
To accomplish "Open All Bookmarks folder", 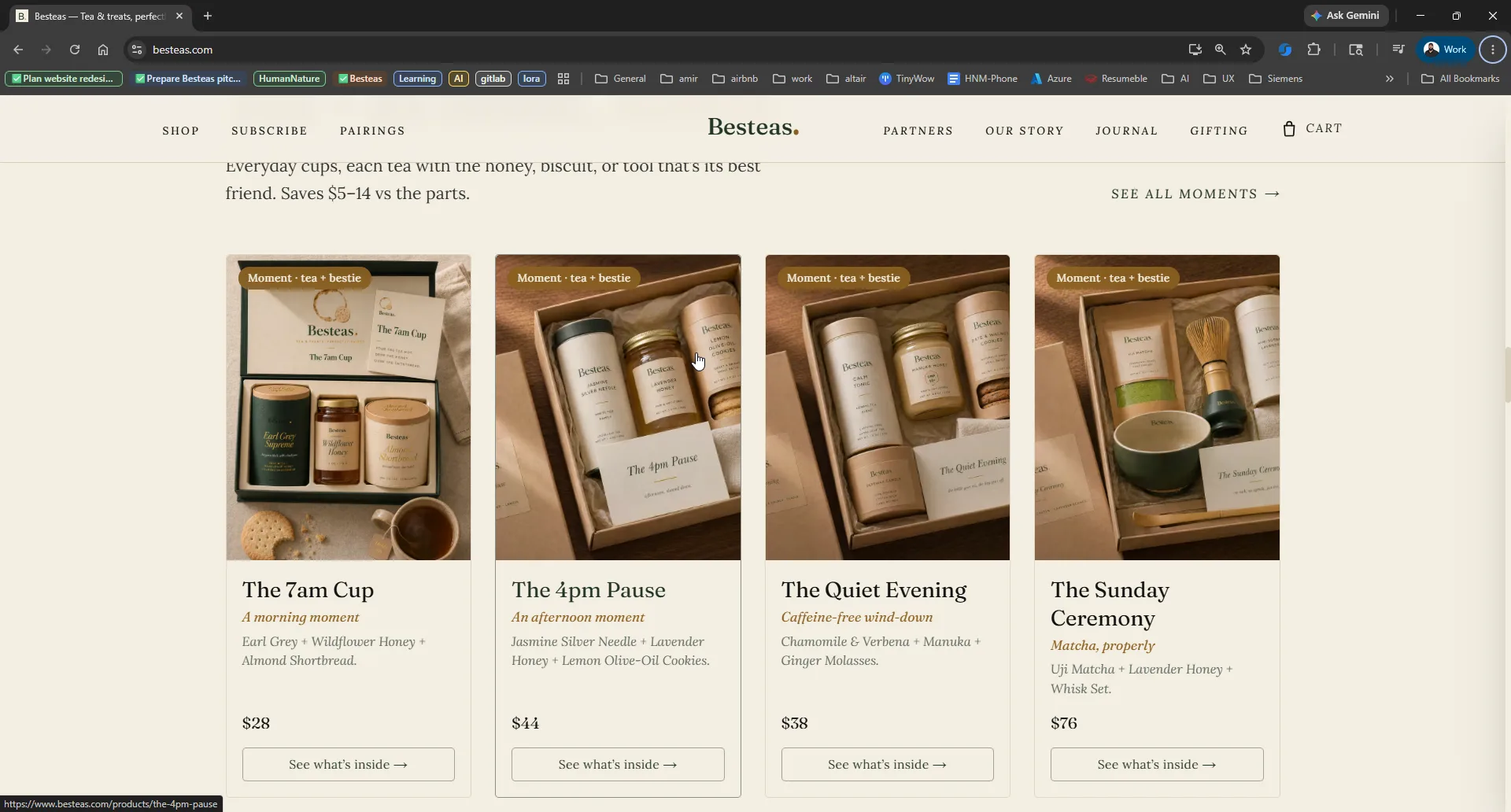I will coord(1461,79).
